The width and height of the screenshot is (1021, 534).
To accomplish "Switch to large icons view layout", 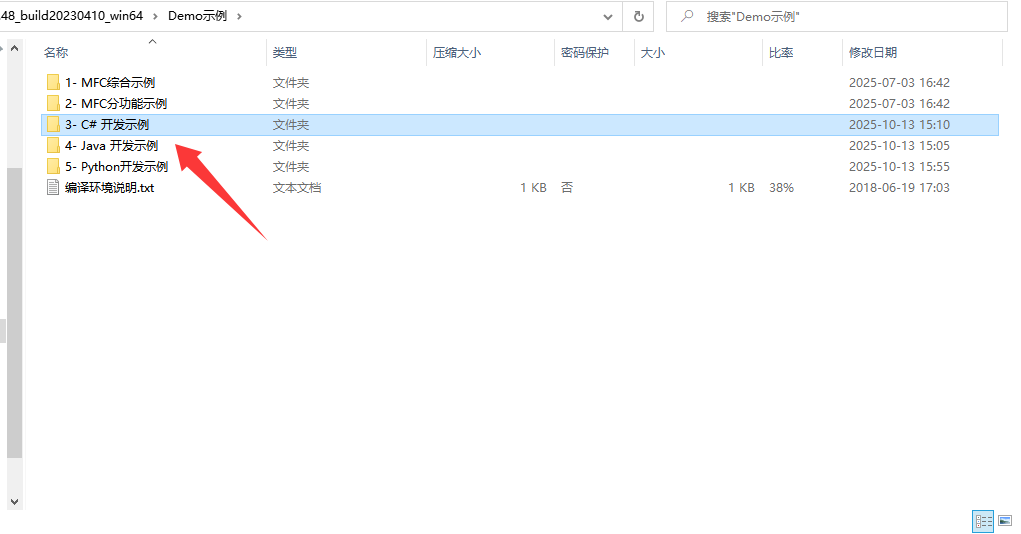I will tap(1003, 521).
